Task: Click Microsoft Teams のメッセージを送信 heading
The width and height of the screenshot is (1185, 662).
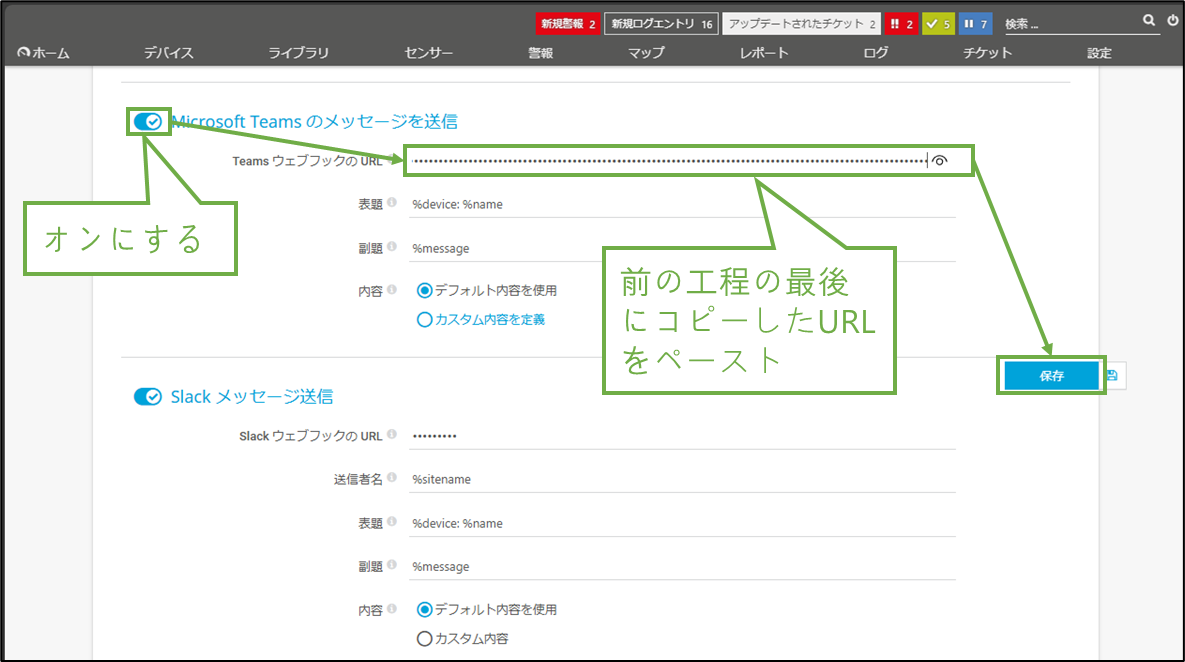Action: pos(314,122)
